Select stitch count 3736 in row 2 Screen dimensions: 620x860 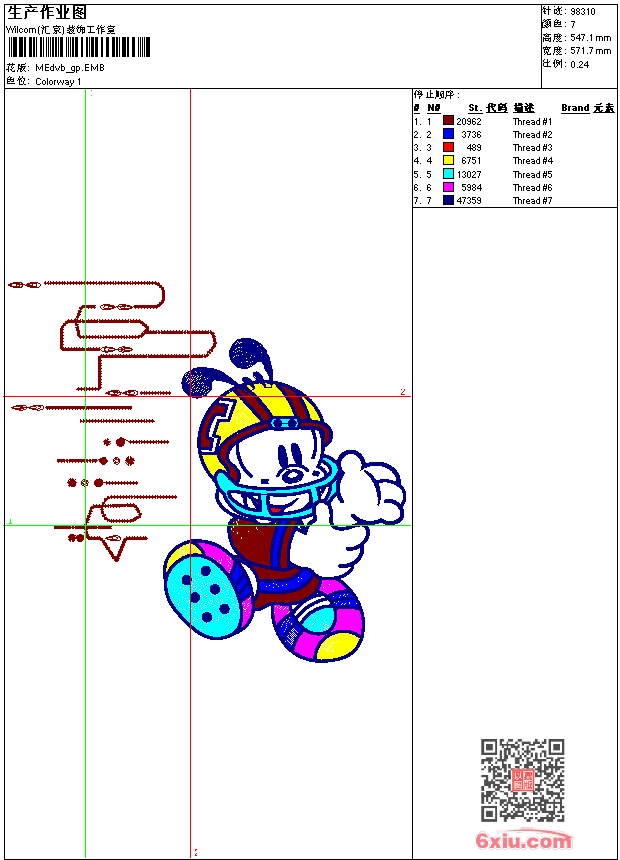click(471, 135)
